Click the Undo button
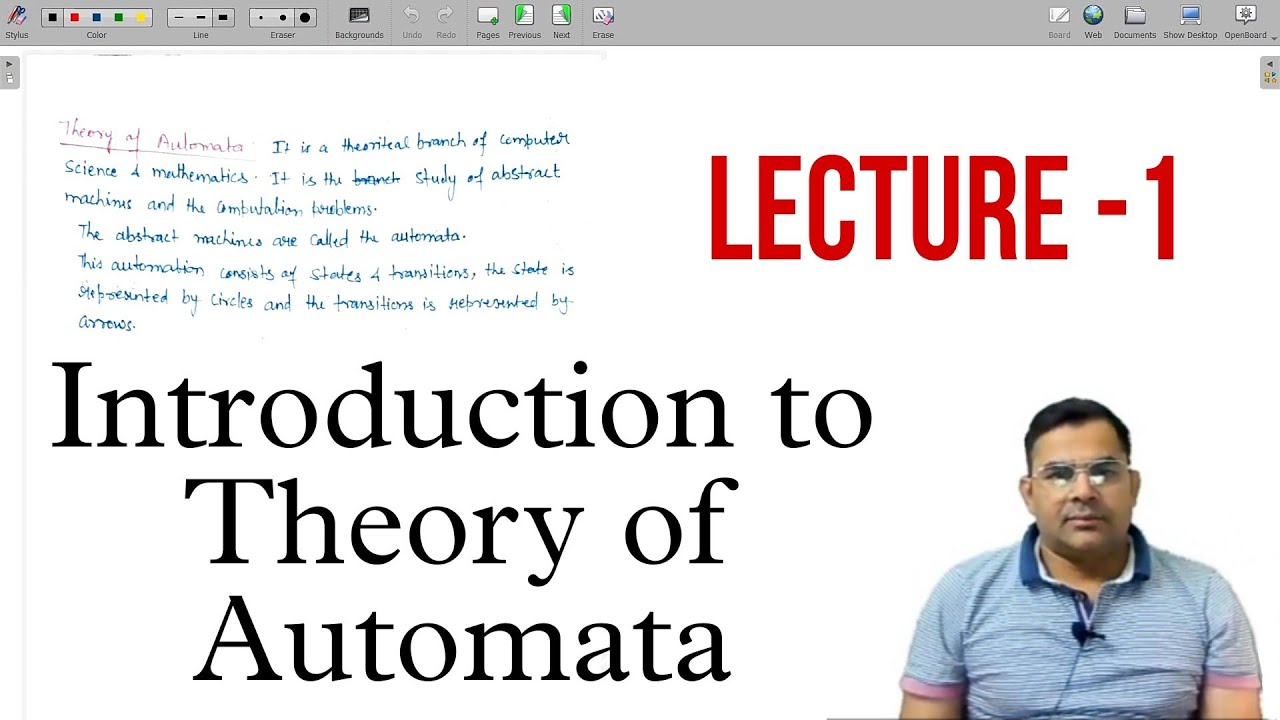1280x720 pixels. point(412,21)
